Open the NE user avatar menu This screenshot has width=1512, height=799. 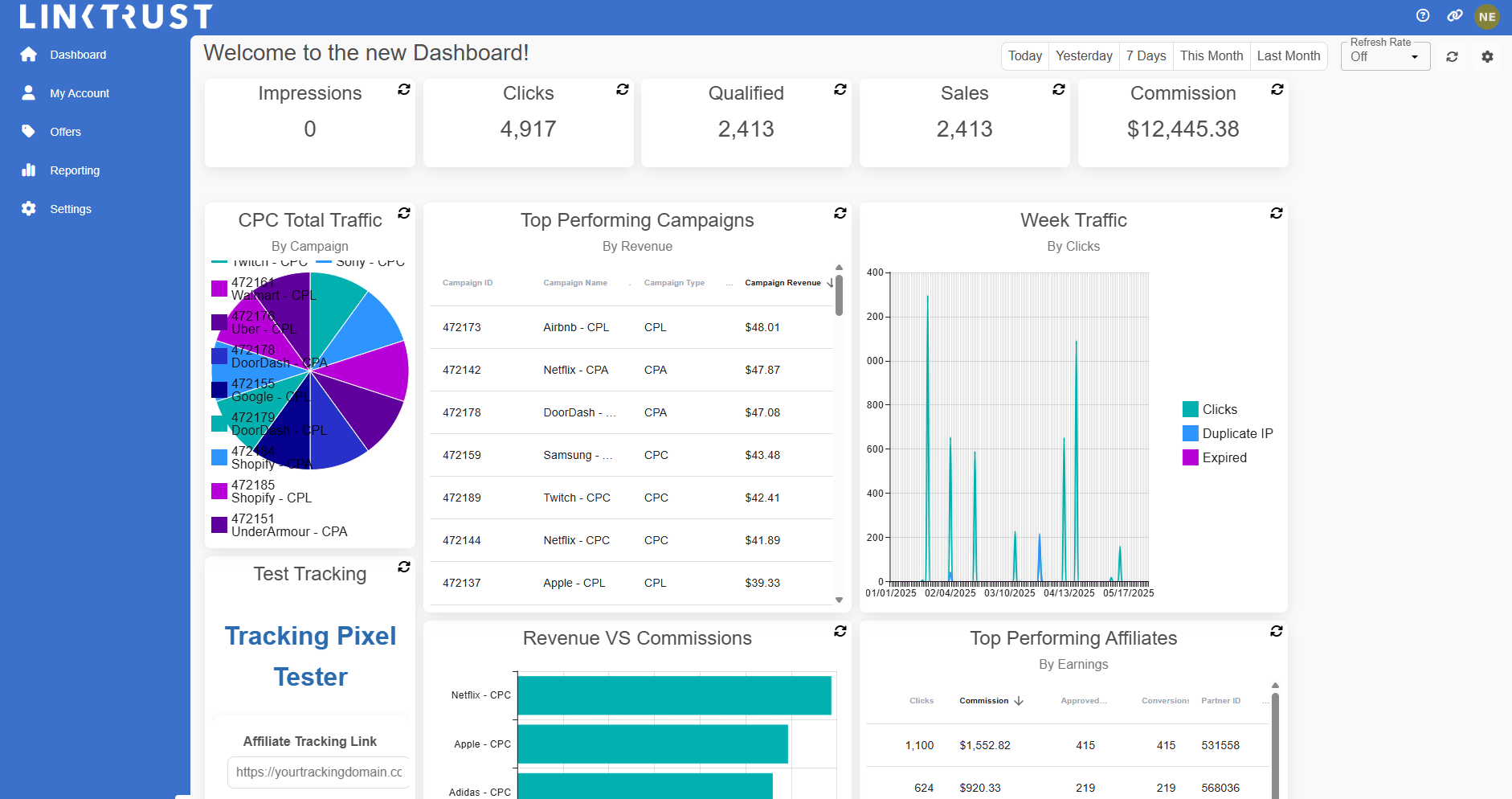pyautogui.click(x=1487, y=16)
